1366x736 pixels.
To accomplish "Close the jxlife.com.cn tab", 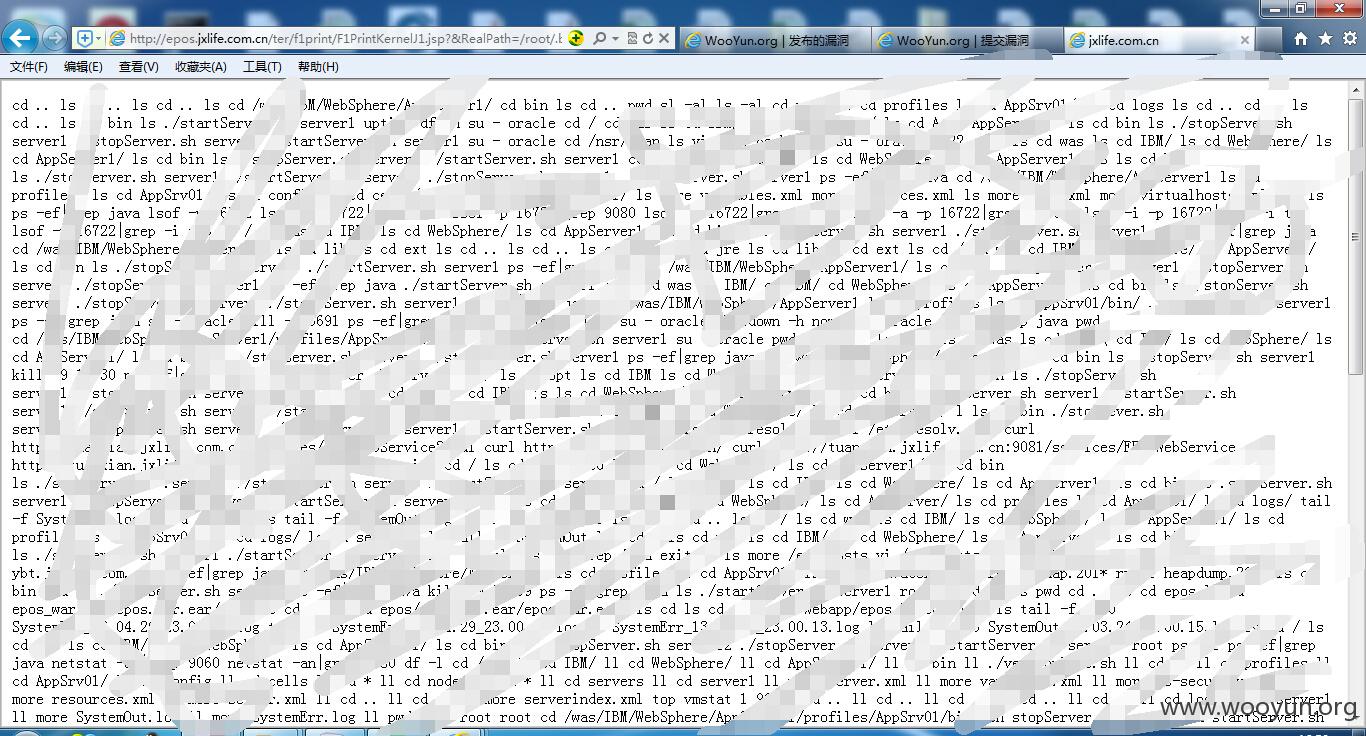I will (x=1245, y=40).
